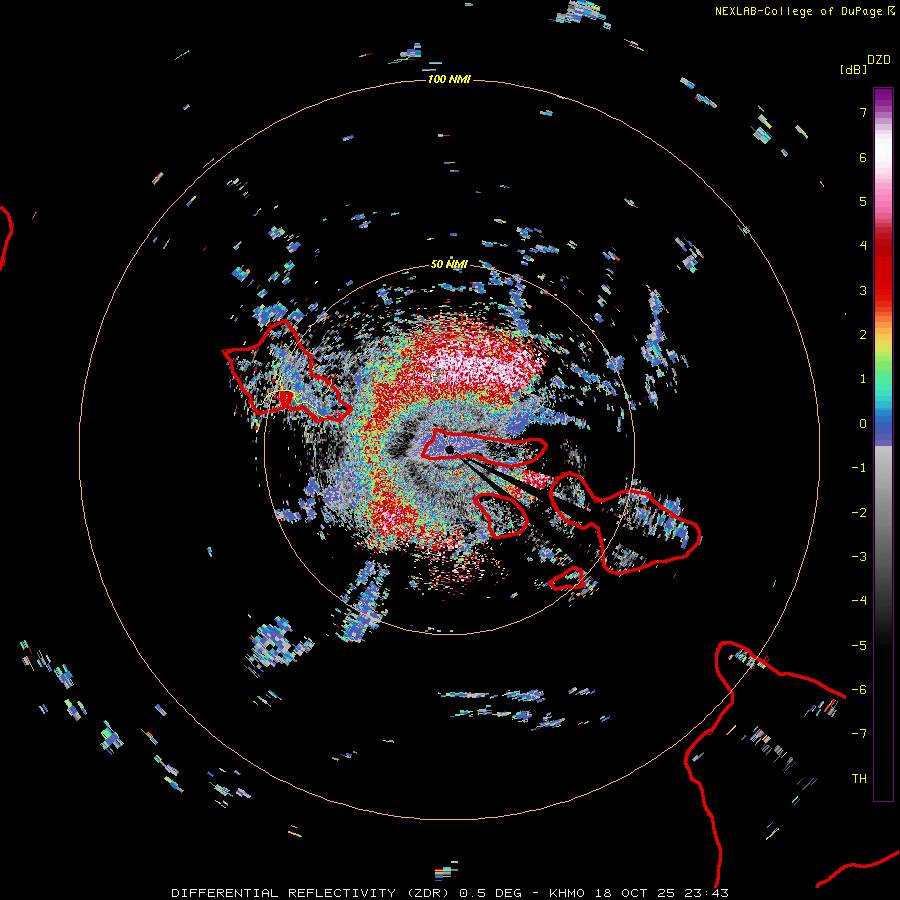Click the 50 NMI range ring label
900x900 pixels.
(x=449, y=264)
